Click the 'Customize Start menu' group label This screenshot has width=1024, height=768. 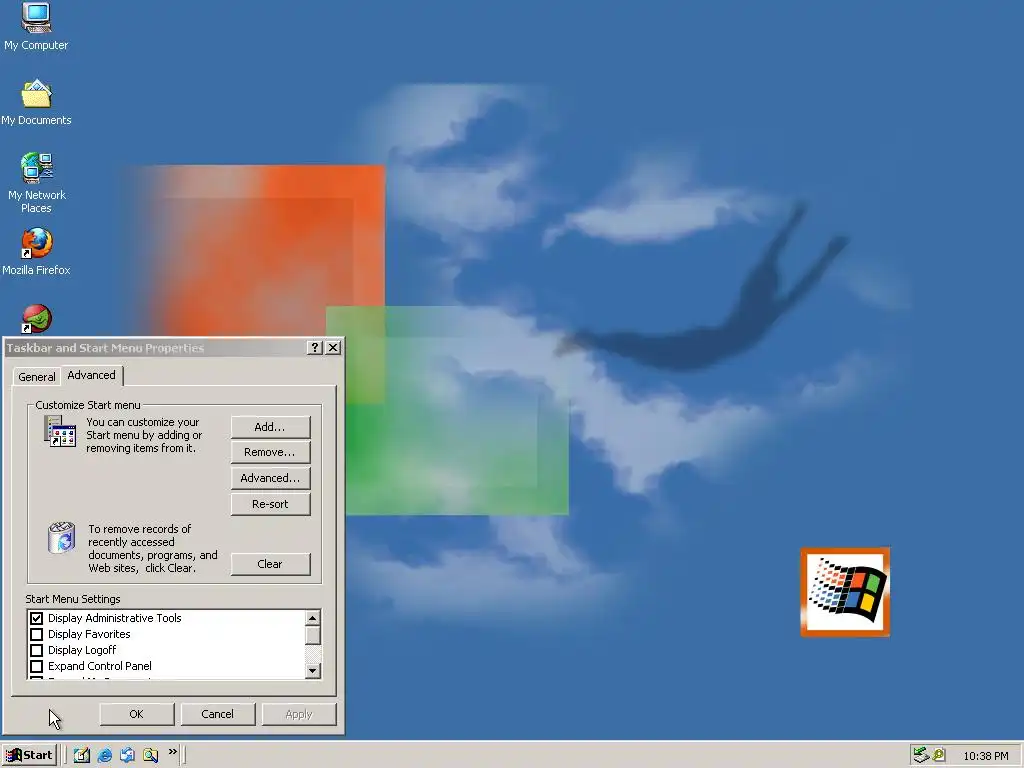pos(88,405)
